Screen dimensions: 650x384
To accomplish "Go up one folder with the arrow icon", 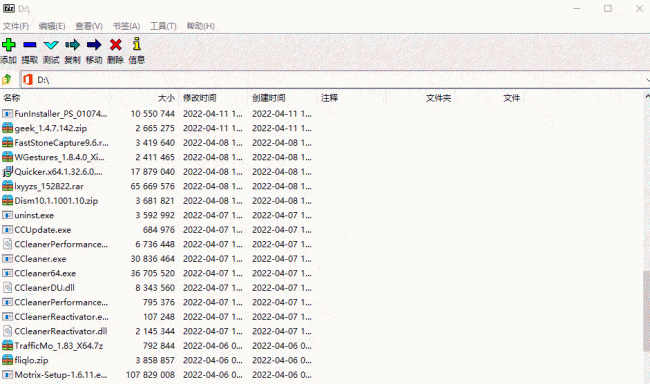I will pos(7,79).
